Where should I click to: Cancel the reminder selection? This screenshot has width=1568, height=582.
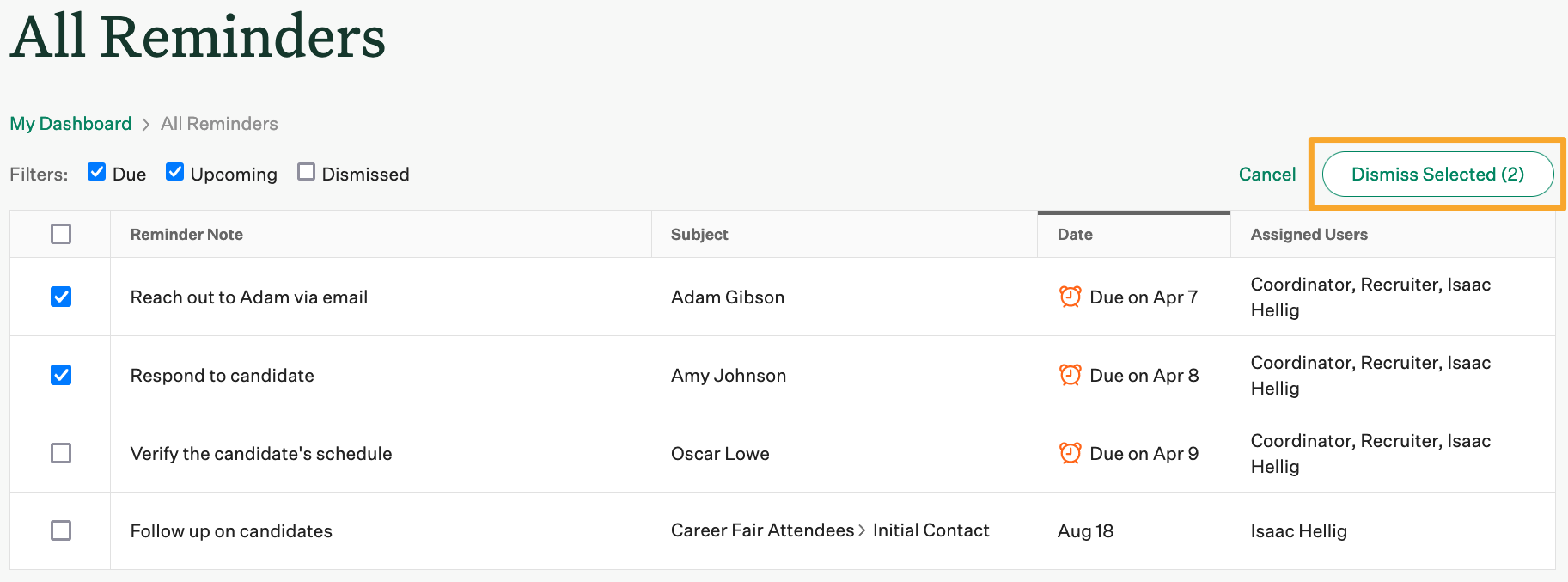coord(1266,175)
